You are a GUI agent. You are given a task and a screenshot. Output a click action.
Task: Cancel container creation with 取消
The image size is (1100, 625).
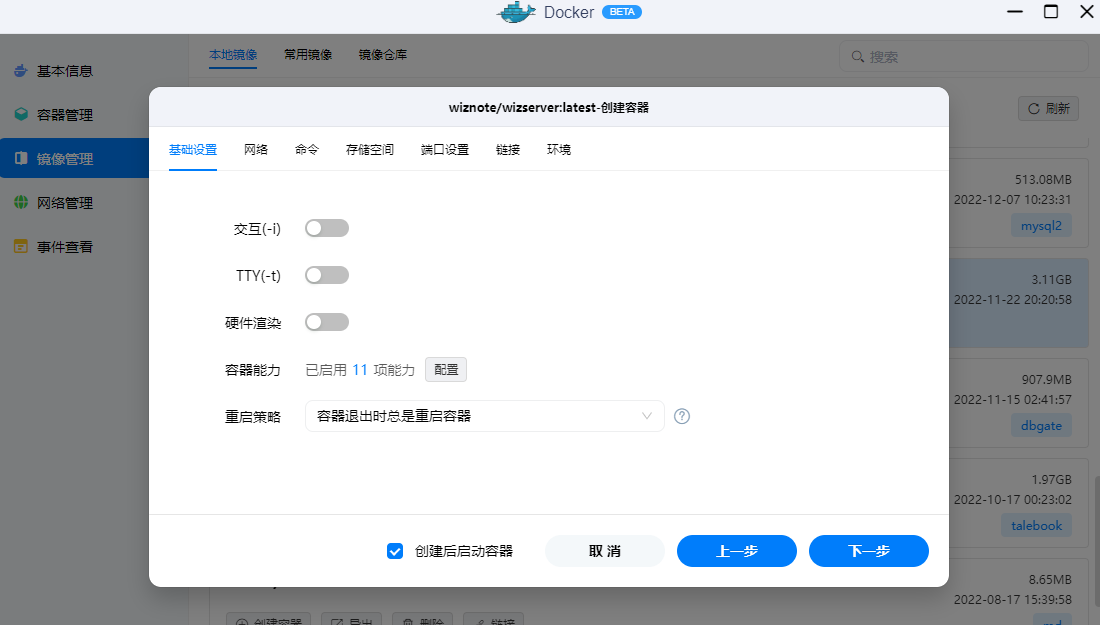(x=604, y=550)
